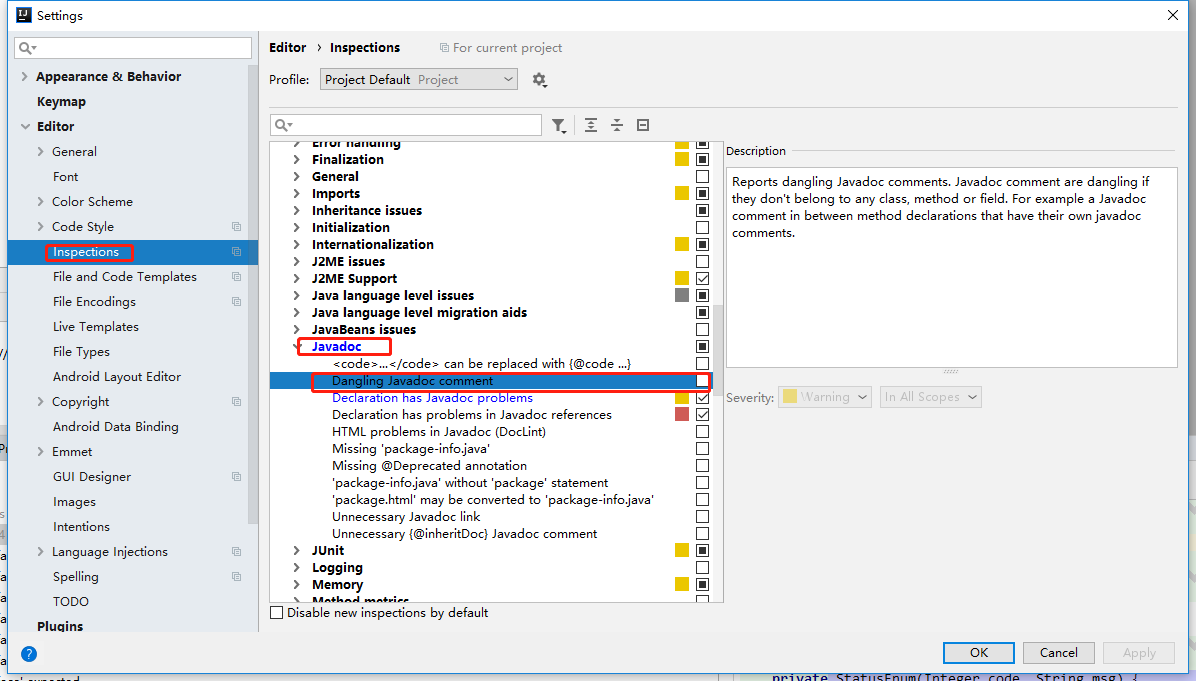Click 'Editor' in the breadcrumb path
The image size is (1196, 681).
pyautogui.click(x=287, y=47)
